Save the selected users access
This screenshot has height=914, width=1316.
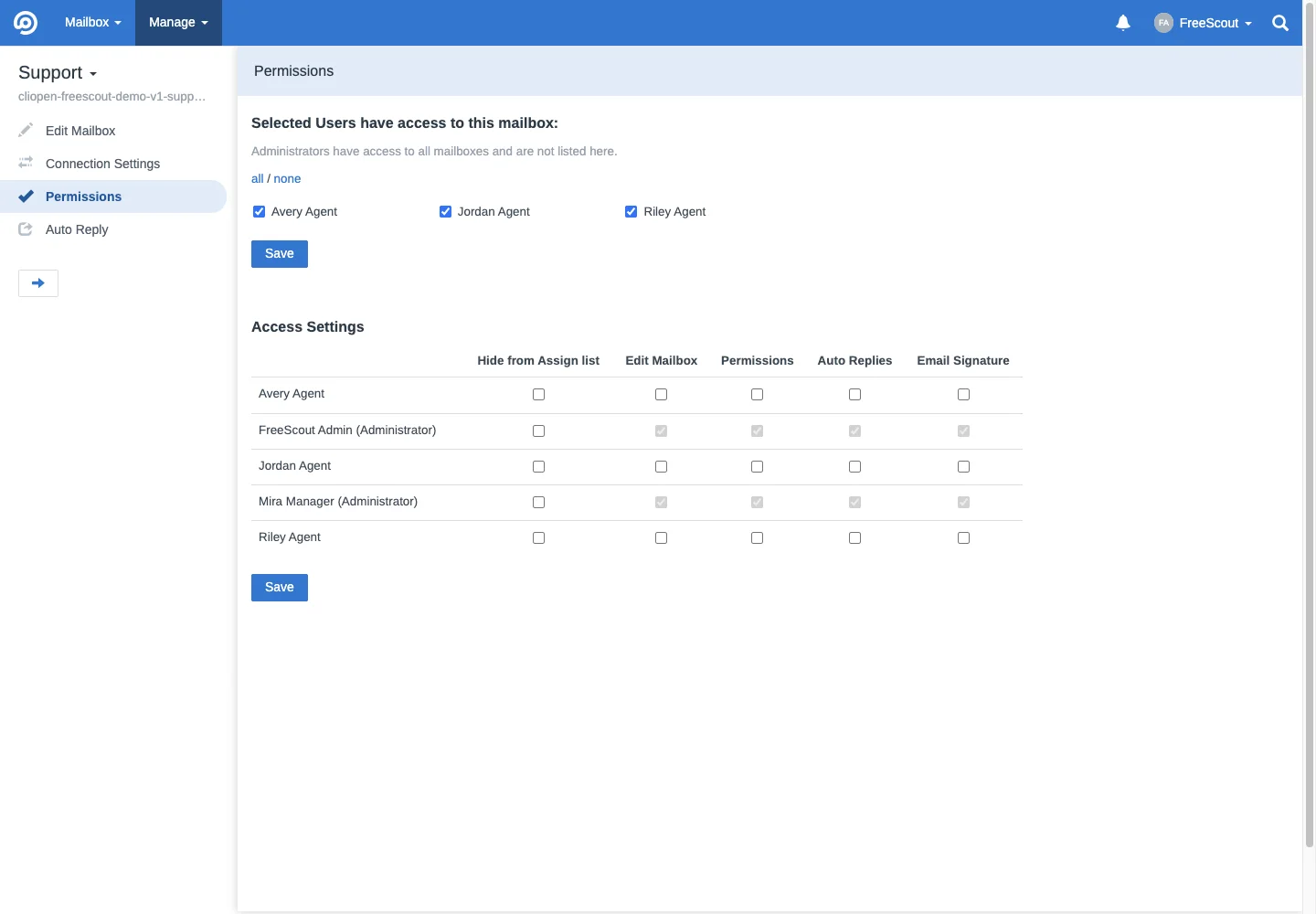click(x=280, y=254)
